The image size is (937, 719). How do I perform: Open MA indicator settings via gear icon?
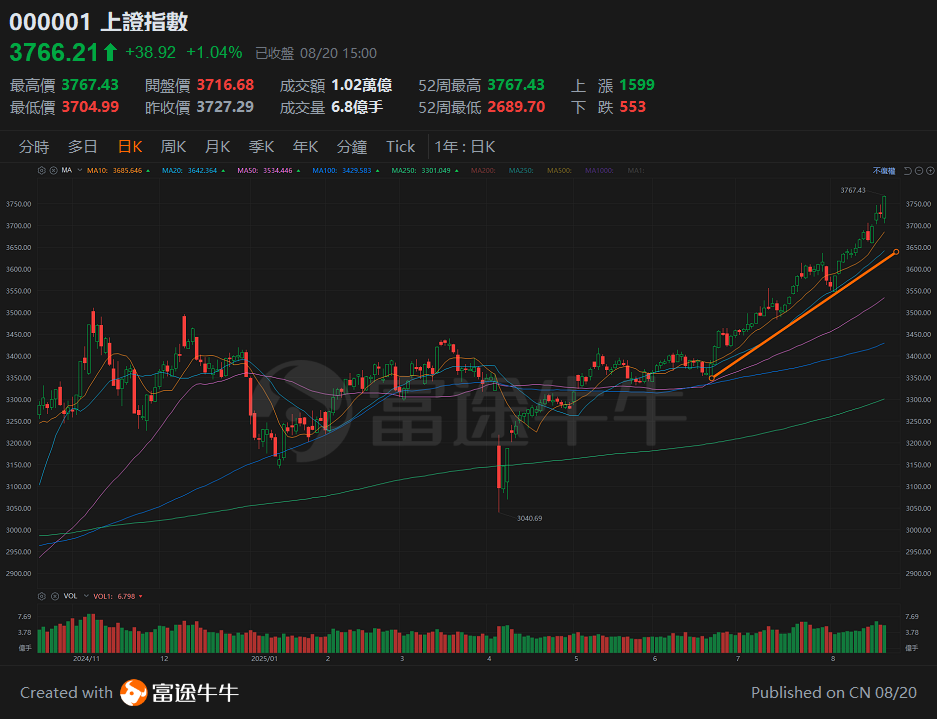coord(41,170)
